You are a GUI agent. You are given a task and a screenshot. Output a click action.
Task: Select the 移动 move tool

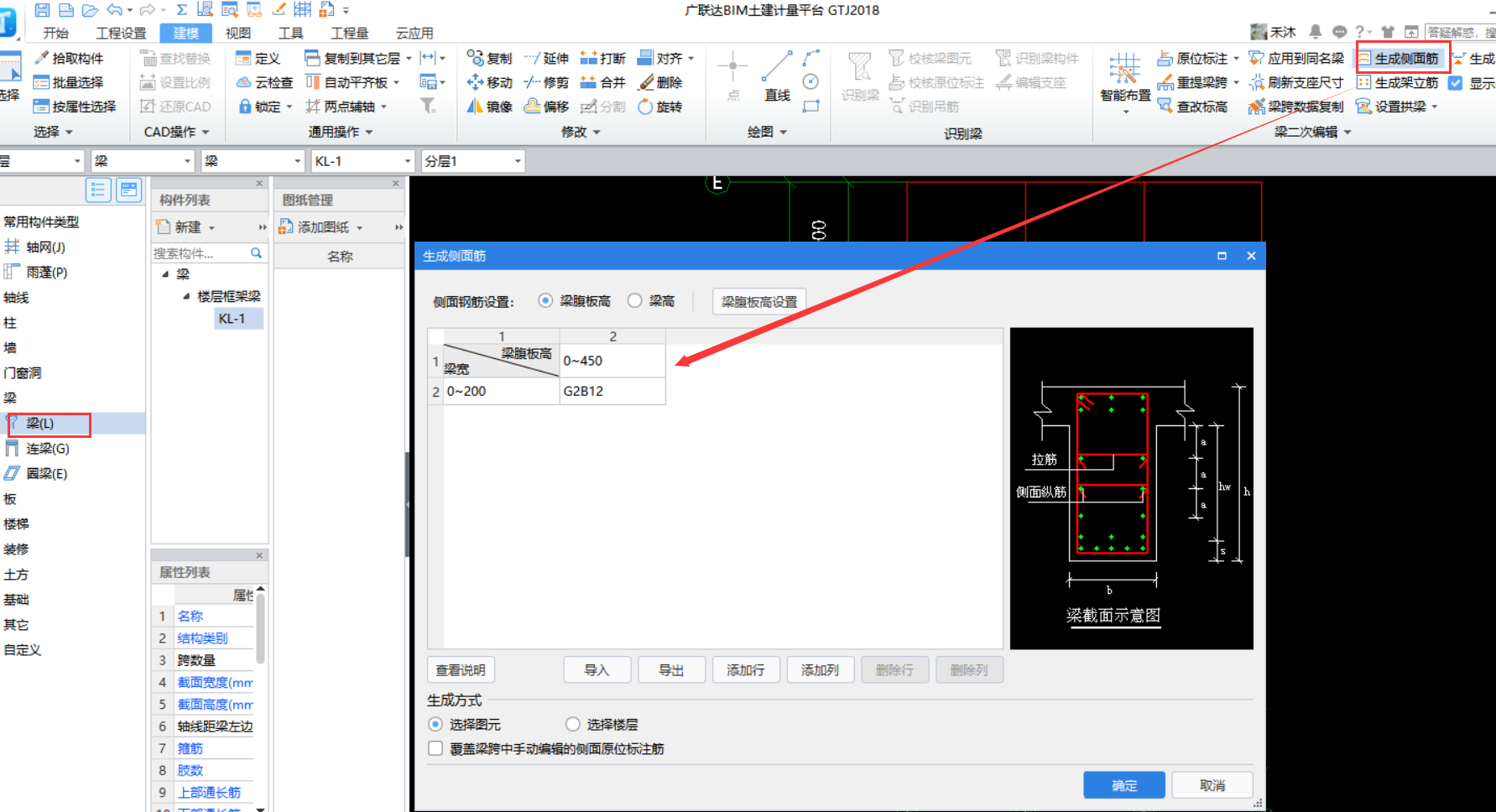[490, 82]
